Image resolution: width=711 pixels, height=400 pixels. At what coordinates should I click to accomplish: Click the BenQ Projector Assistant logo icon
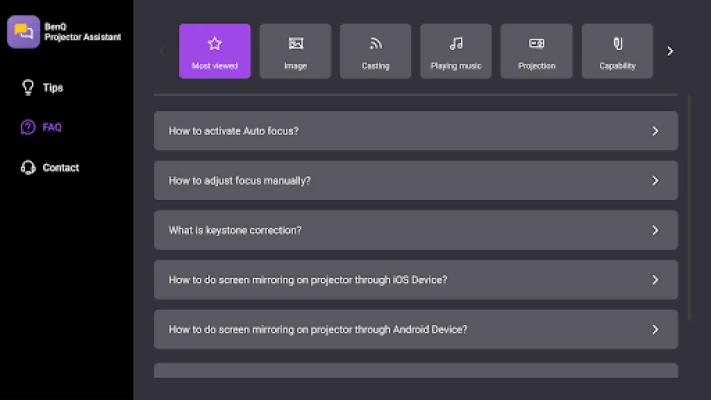pos(23,32)
